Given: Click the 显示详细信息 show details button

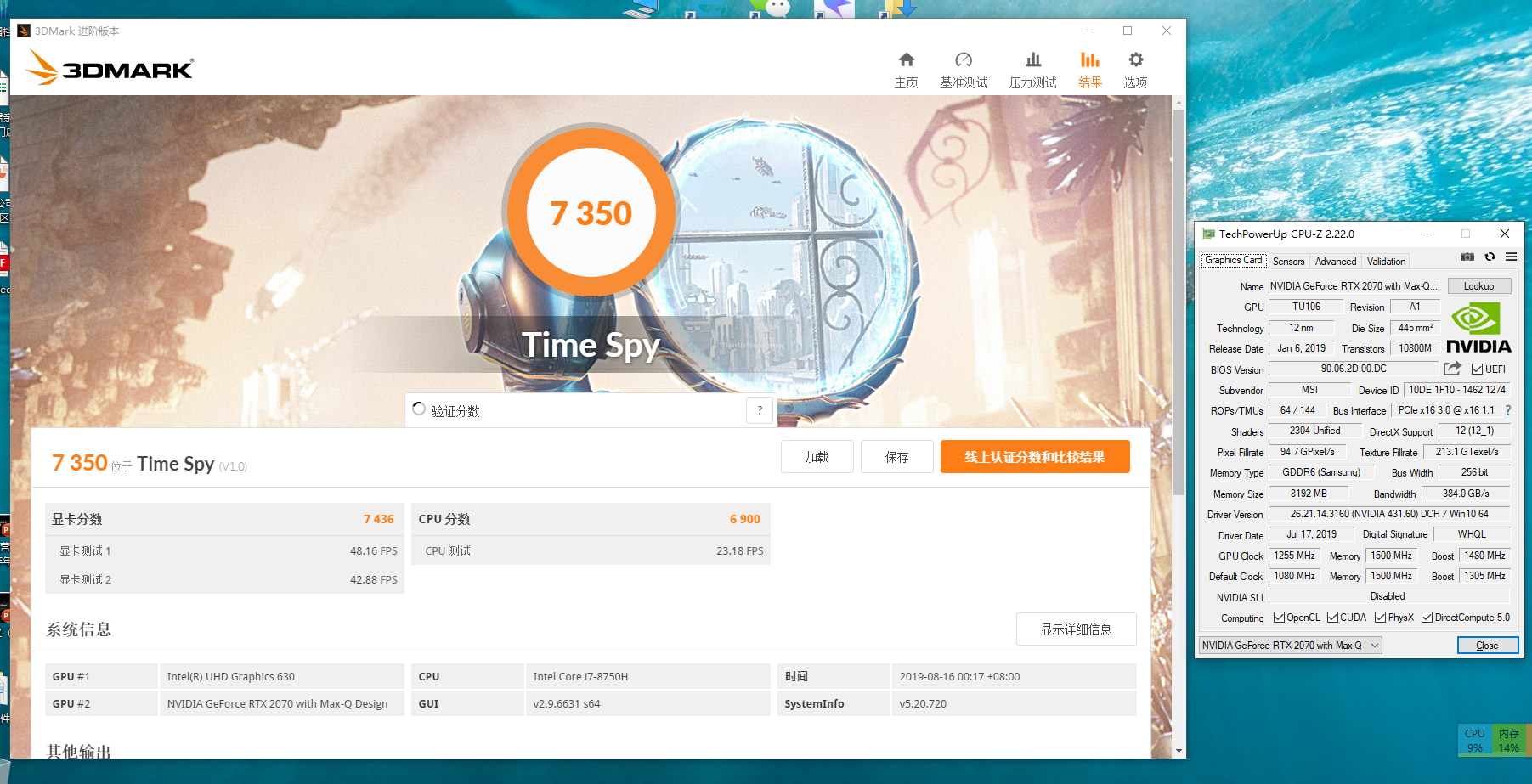Looking at the screenshot, I should [1076, 629].
